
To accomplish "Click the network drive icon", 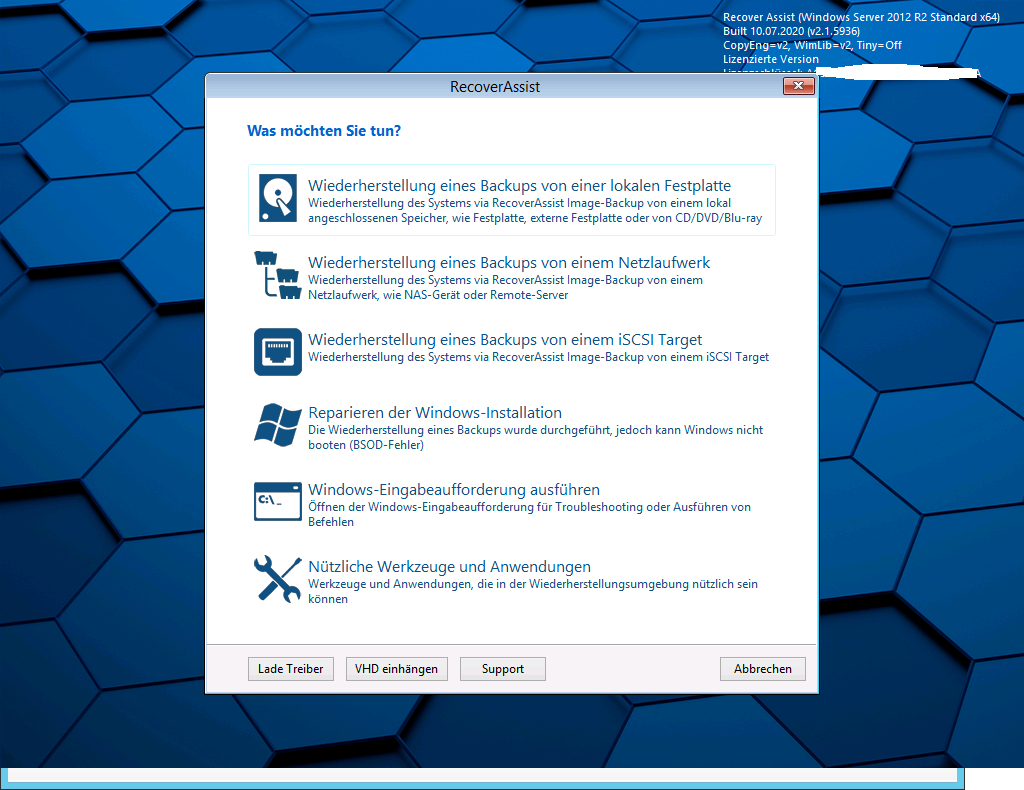I will pyautogui.click(x=278, y=275).
